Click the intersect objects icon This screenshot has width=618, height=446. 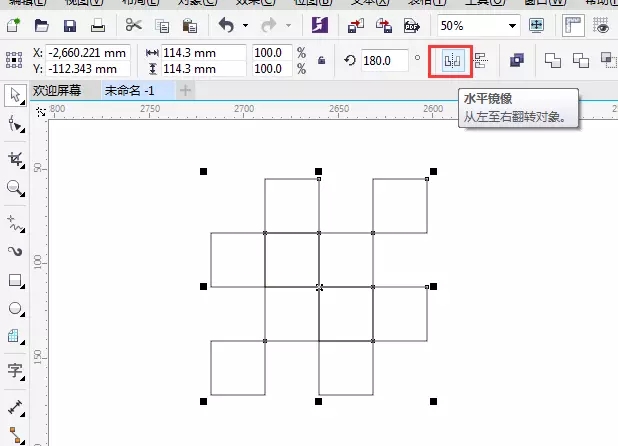(x=609, y=60)
